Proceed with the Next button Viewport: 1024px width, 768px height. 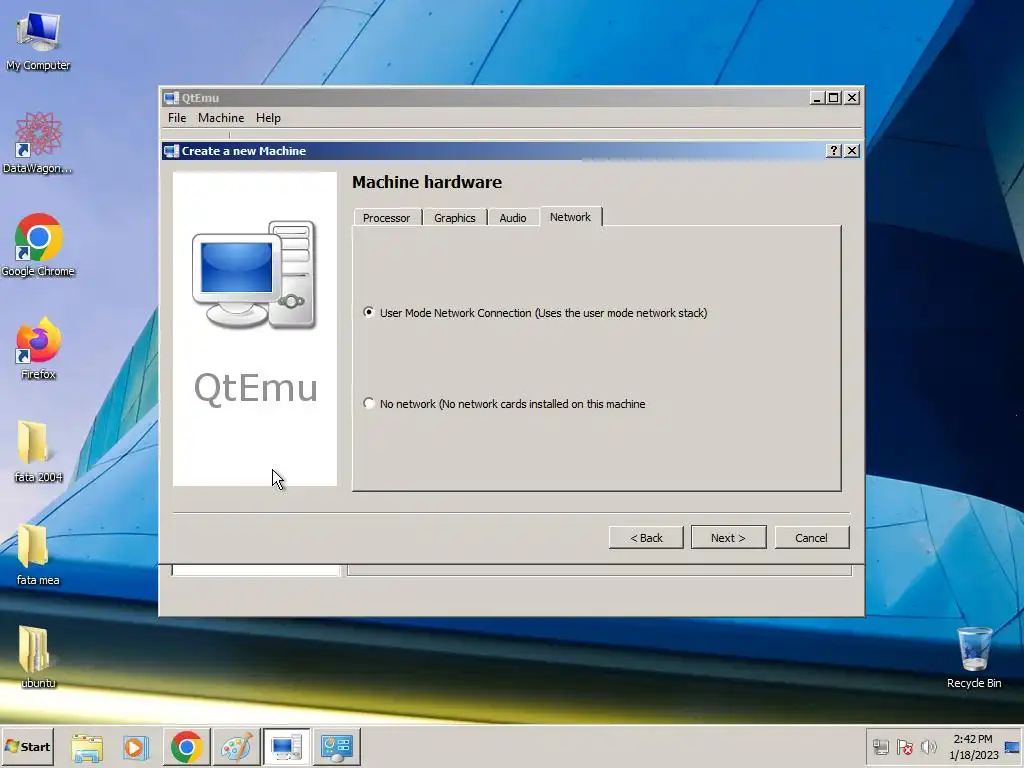pyautogui.click(x=728, y=537)
